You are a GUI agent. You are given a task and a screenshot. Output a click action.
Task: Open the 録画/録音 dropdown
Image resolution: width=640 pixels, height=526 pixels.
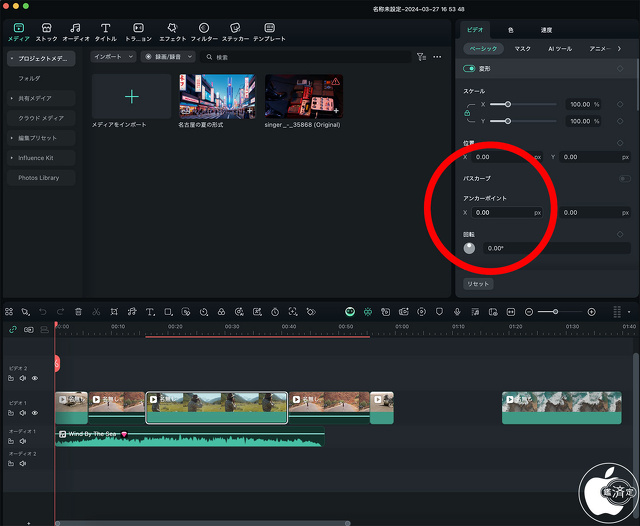click(167, 57)
